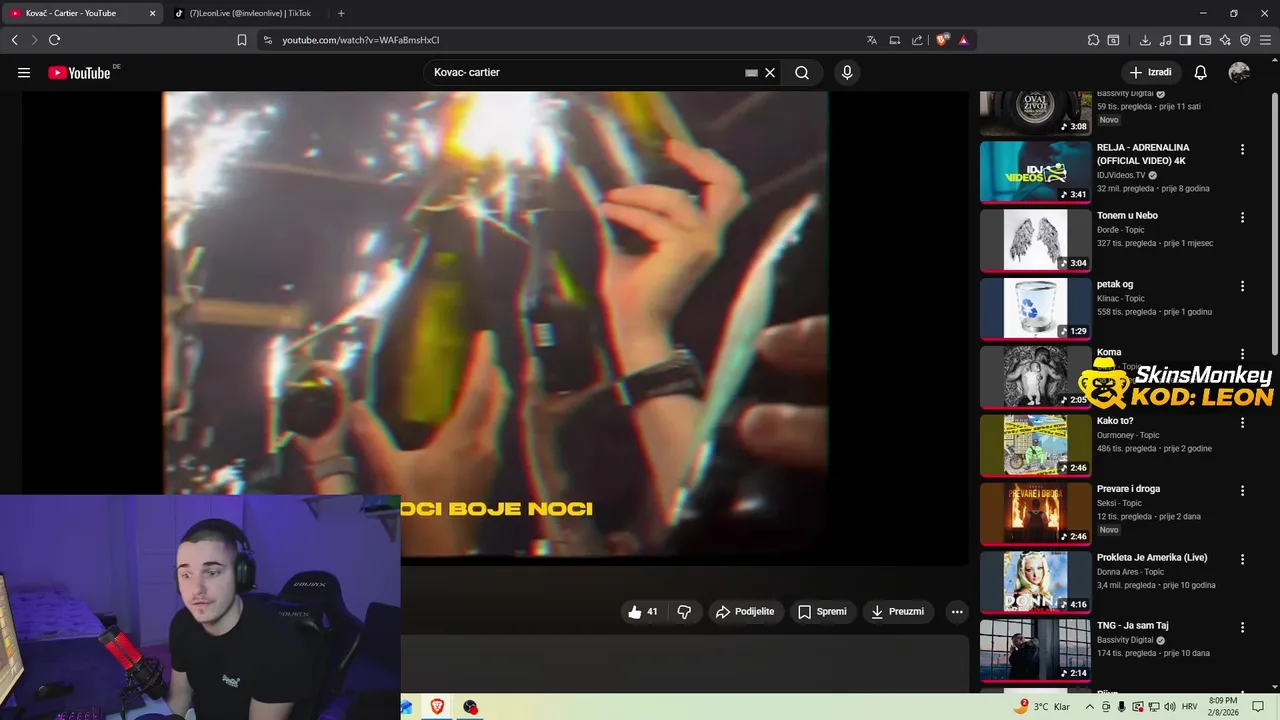Open Leo AI sparkle icon
Image resolution: width=1280 pixels, height=720 pixels.
1225,40
